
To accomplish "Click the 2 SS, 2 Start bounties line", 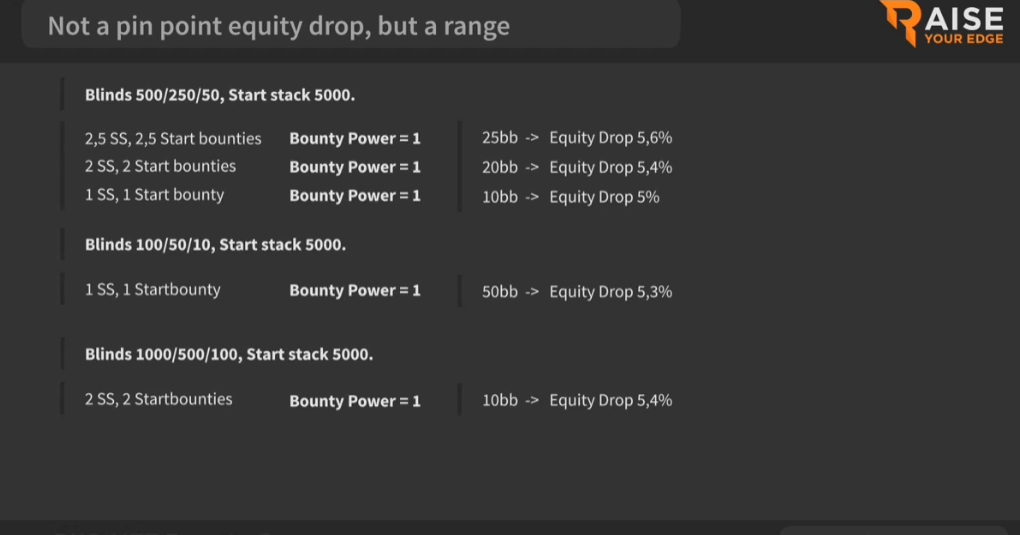I will tap(160, 167).
